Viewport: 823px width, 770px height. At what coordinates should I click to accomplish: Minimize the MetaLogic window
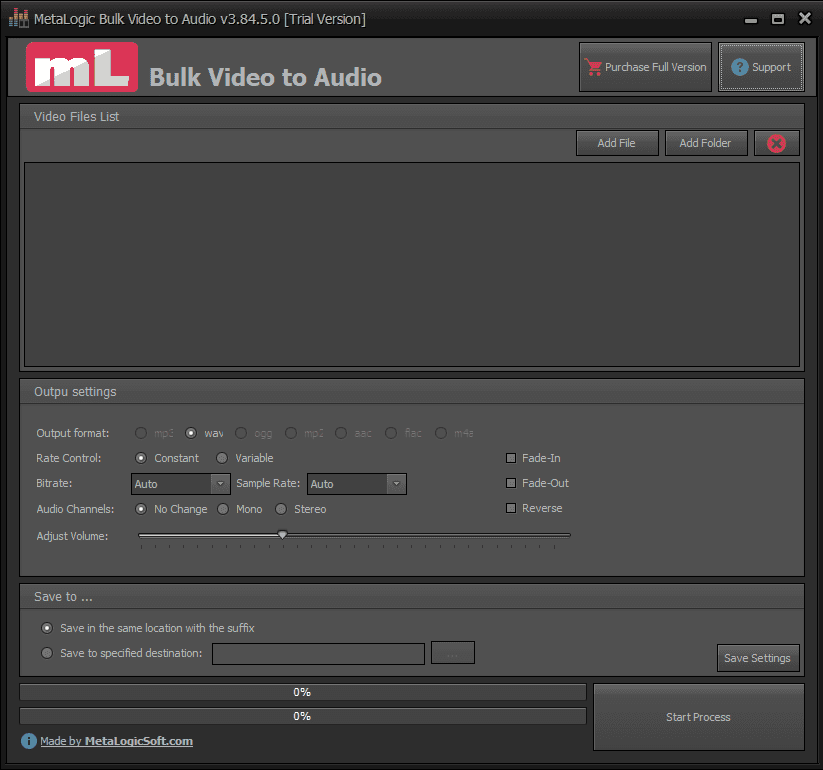[751, 19]
